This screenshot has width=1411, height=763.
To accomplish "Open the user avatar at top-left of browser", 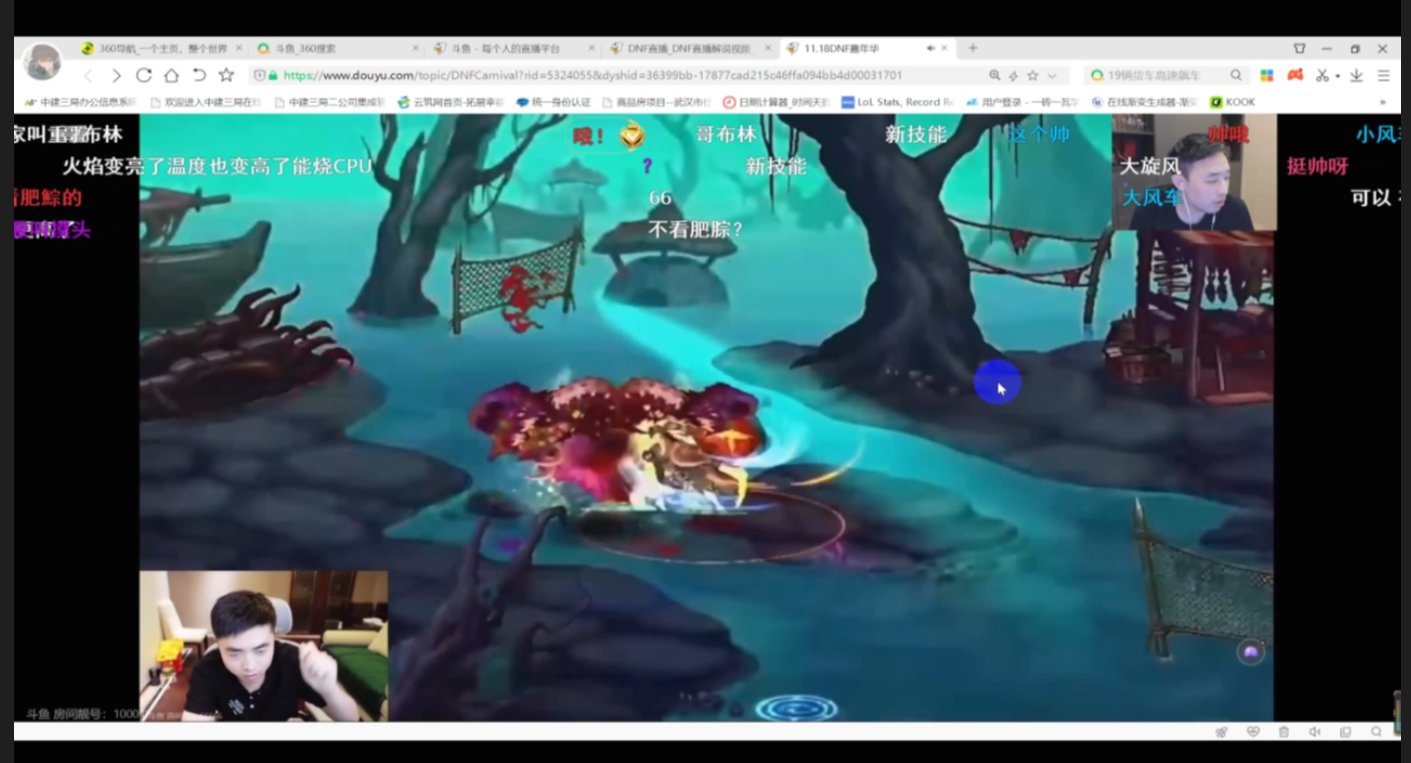I will [42, 62].
